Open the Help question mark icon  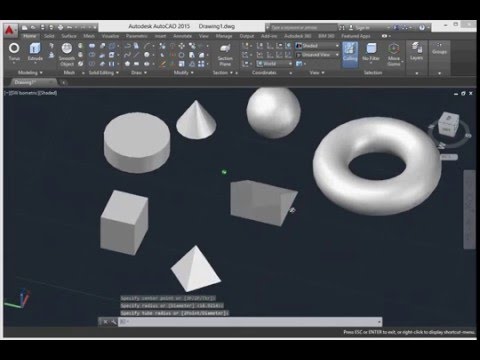point(422,28)
